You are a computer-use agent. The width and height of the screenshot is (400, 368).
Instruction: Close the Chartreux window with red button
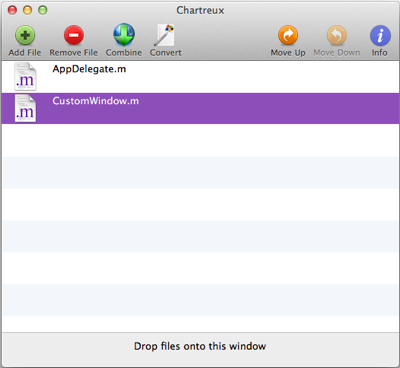(x=12, y=10)
